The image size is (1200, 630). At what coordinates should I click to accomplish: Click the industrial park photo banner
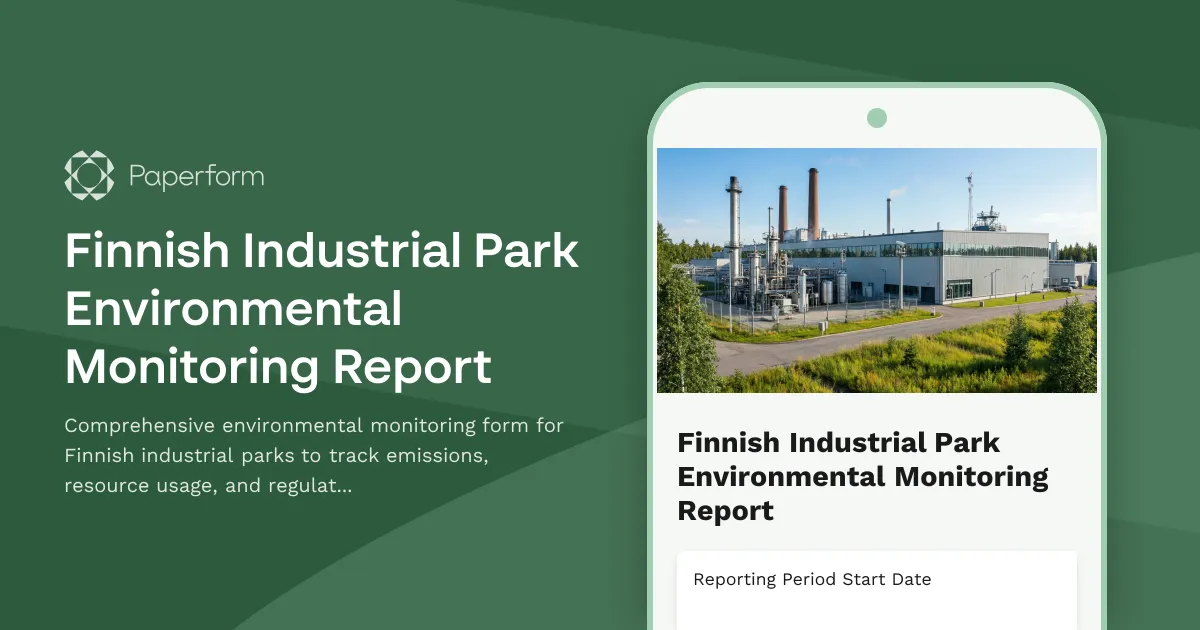tap(876, 270)
